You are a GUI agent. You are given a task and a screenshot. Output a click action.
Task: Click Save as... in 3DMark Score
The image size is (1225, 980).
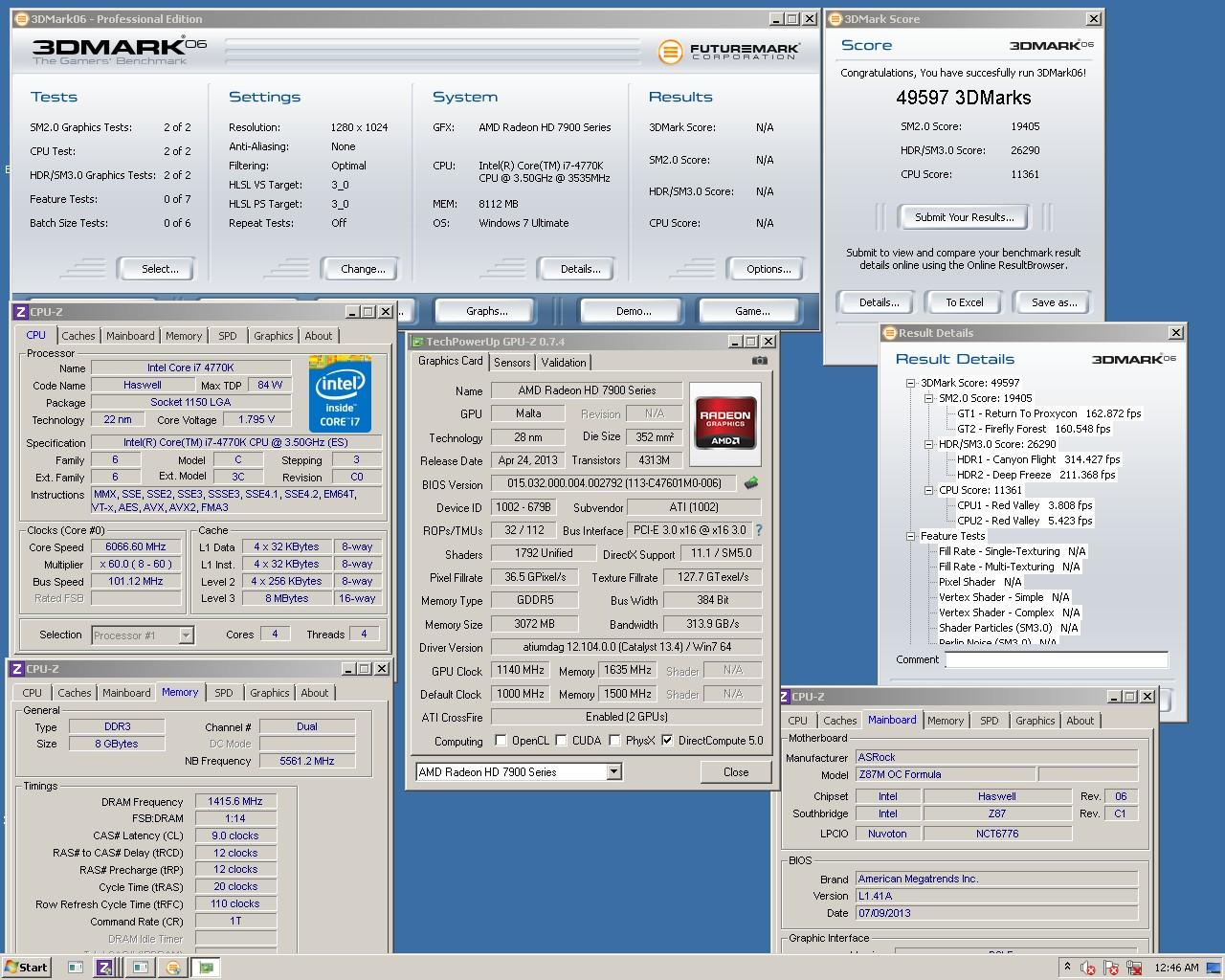point(1054,302)
